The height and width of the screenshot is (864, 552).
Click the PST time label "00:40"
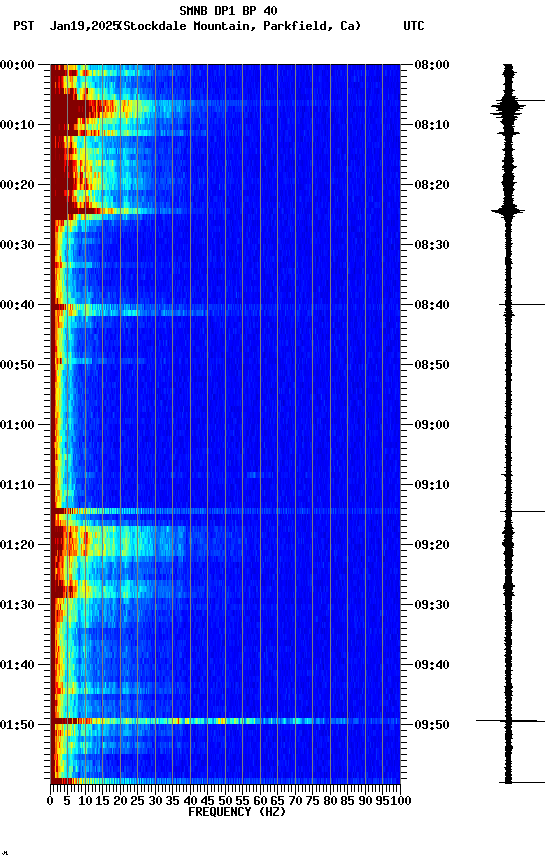click(17, 305)
